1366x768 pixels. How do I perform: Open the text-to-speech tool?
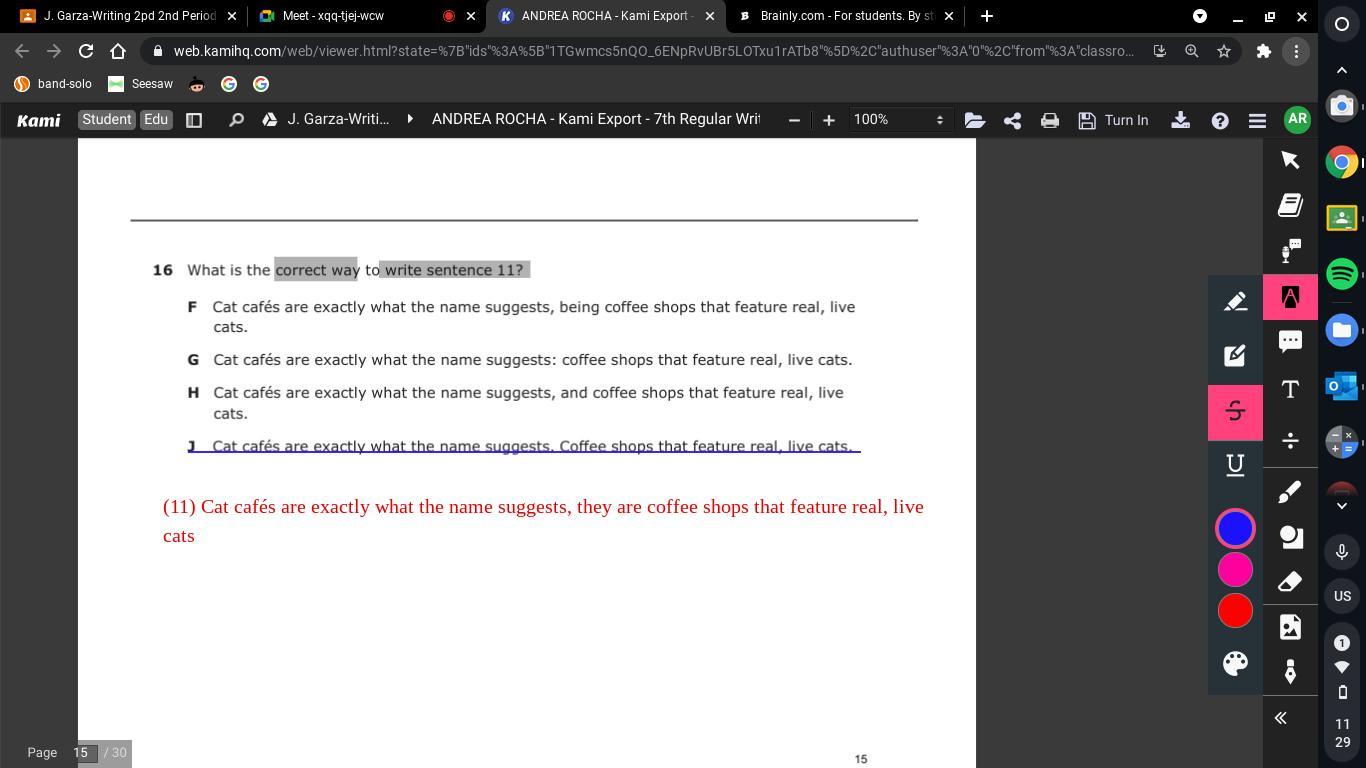click(1290, 250)
